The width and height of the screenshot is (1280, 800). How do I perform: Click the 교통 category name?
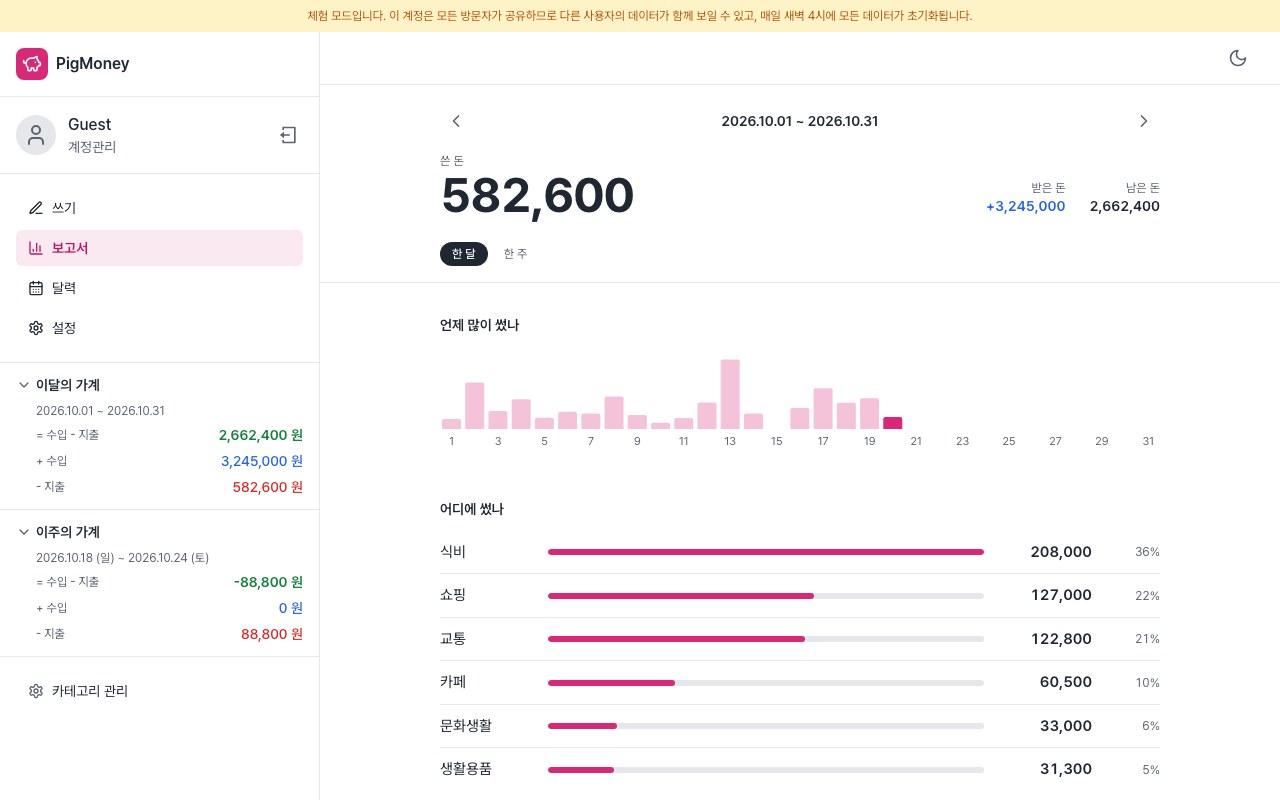click(x=453, y=638)
